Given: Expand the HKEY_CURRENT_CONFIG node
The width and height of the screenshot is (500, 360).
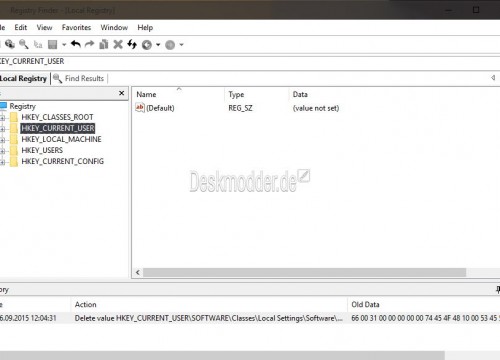Looking at the screenshot, I should [2, 162].
